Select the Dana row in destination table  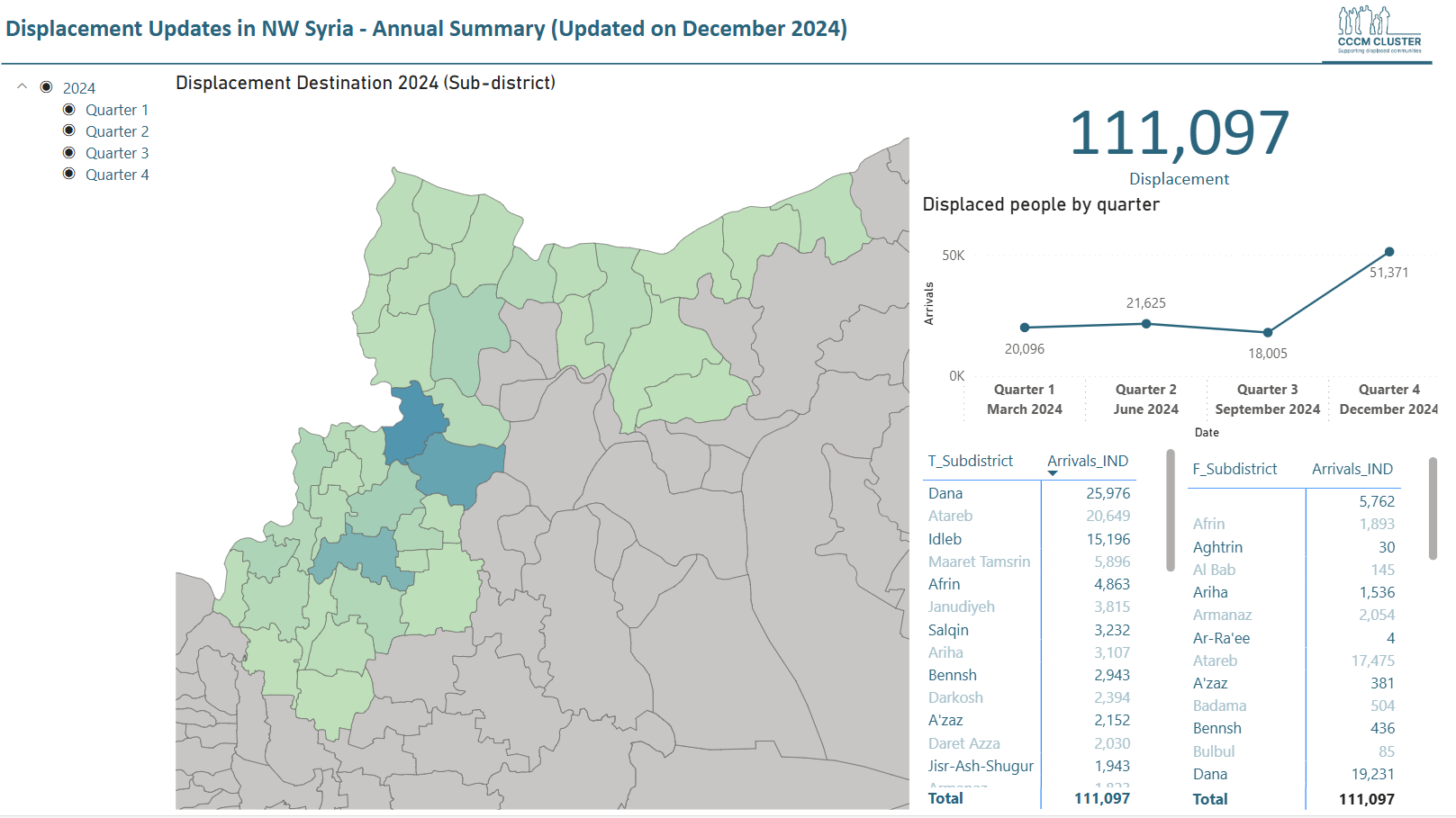pyautogui.click(x=945, y=493)
